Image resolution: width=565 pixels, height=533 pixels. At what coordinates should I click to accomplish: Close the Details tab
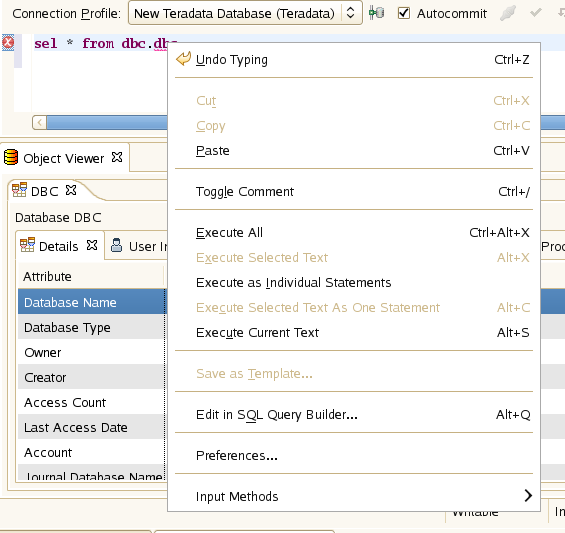(92, 245)
